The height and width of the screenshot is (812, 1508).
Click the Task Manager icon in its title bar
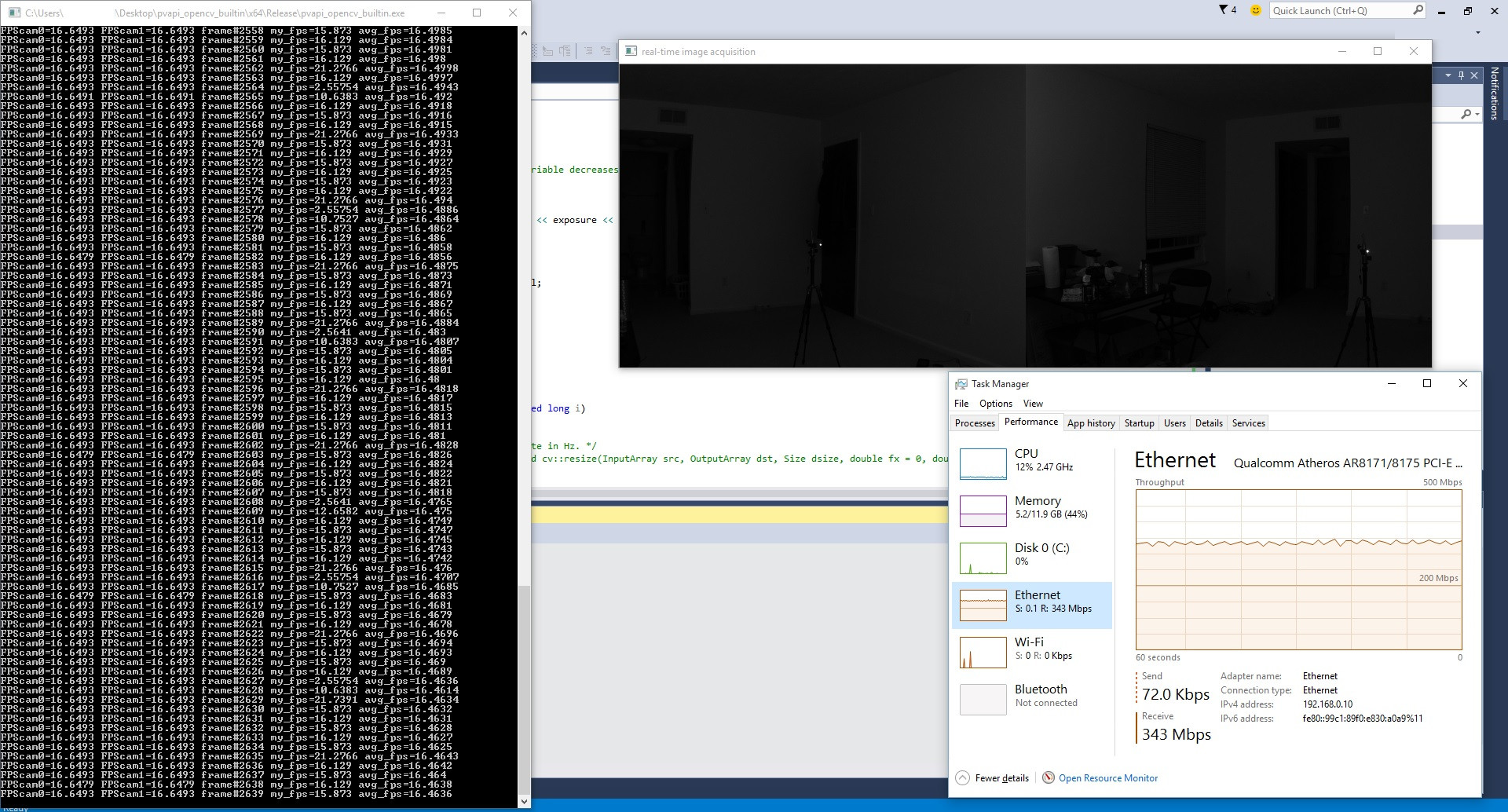click(x=961, y=383)
